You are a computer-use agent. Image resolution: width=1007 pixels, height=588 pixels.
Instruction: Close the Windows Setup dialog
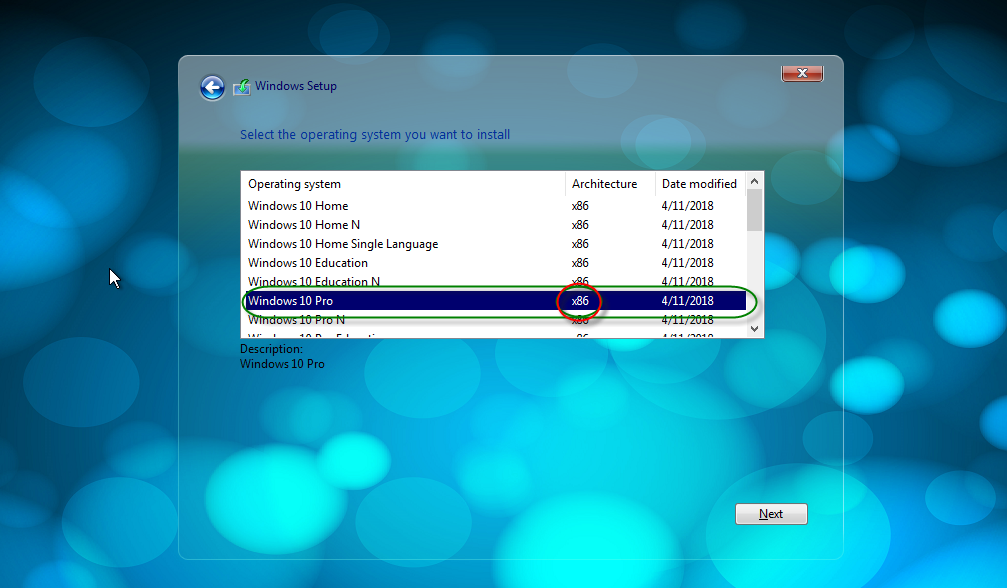tap(801, 73)
